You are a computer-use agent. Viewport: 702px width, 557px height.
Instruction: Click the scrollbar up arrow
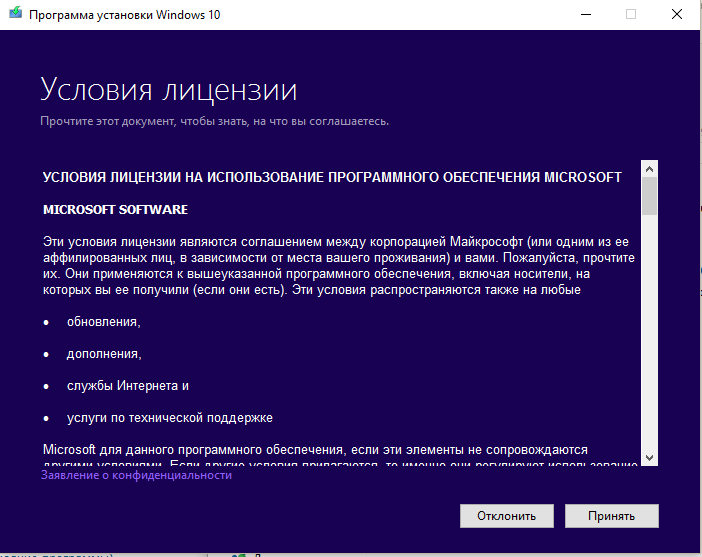(649, 169)
